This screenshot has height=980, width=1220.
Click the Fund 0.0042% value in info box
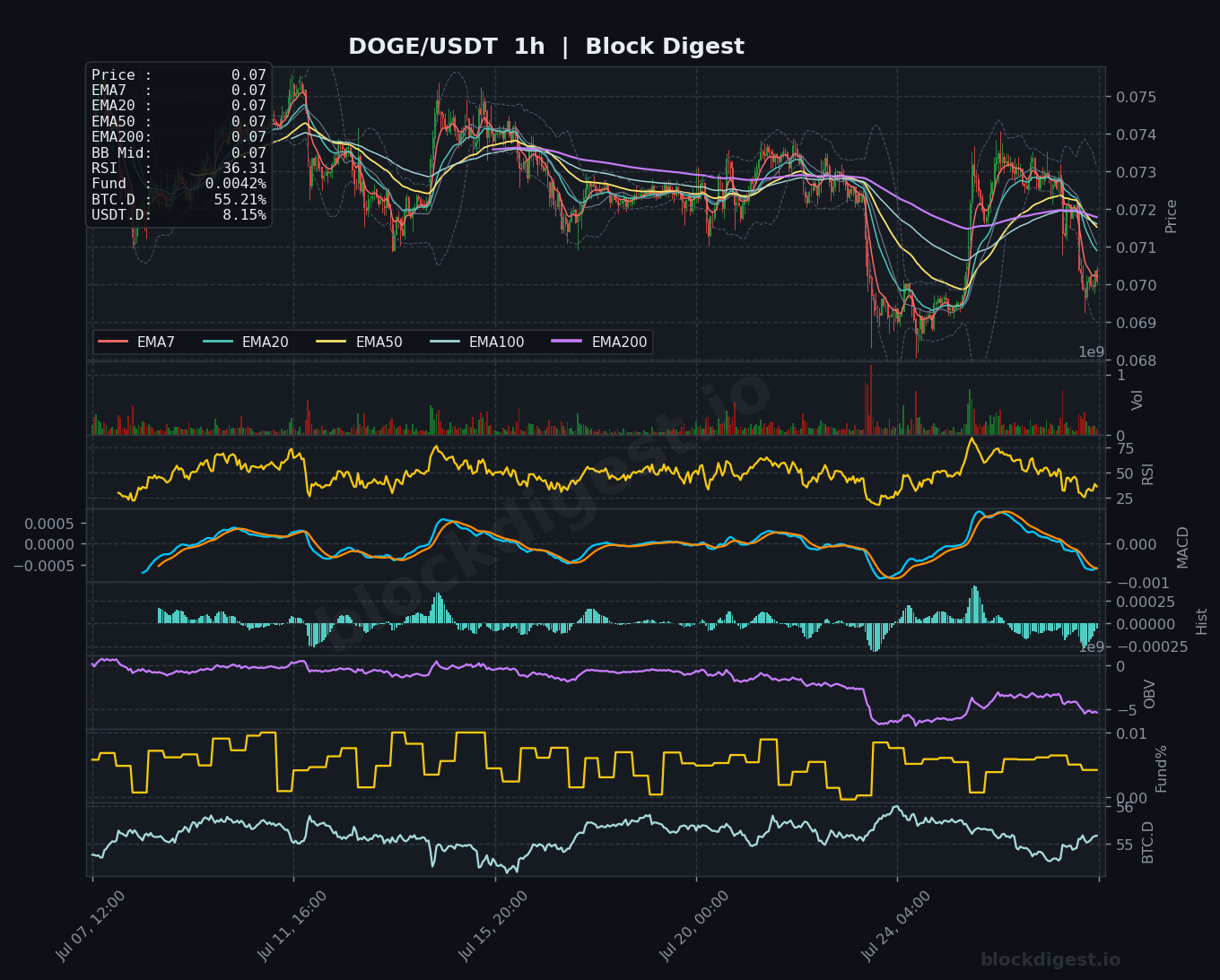point(235,184)
